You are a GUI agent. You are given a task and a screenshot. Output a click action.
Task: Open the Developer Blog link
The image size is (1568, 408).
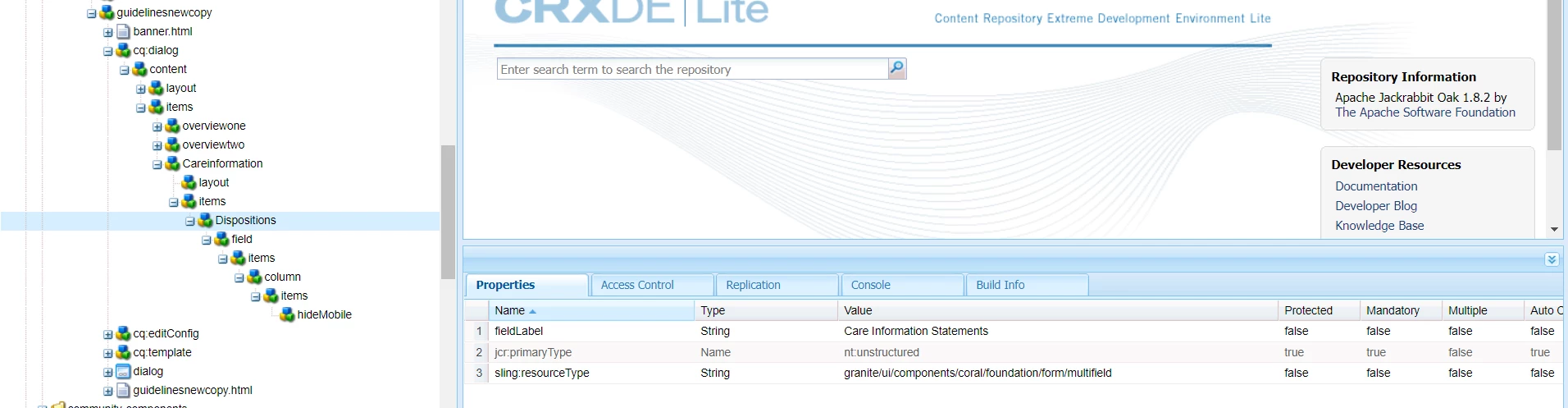tap(1376, 206)
